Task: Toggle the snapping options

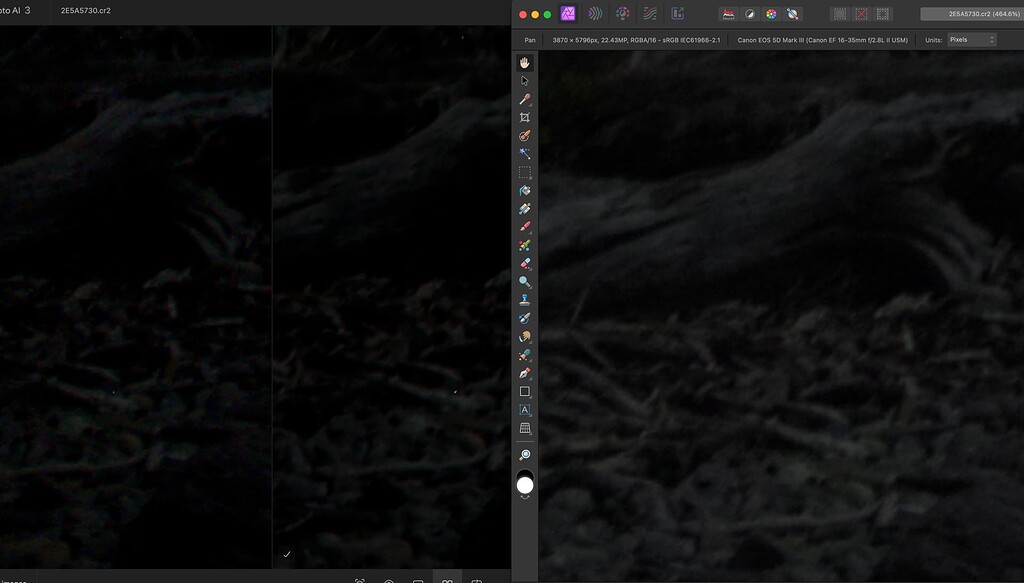Action: [838, 13]
